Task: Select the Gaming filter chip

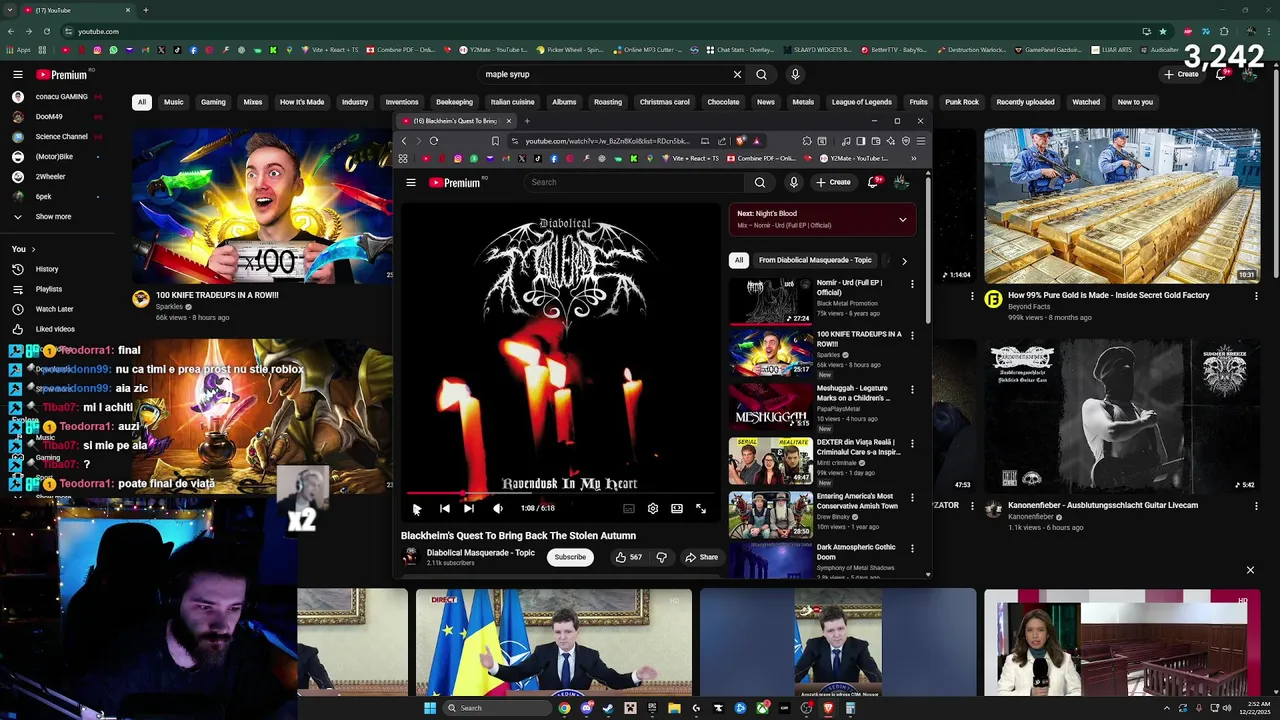Action: pos(213,102)
